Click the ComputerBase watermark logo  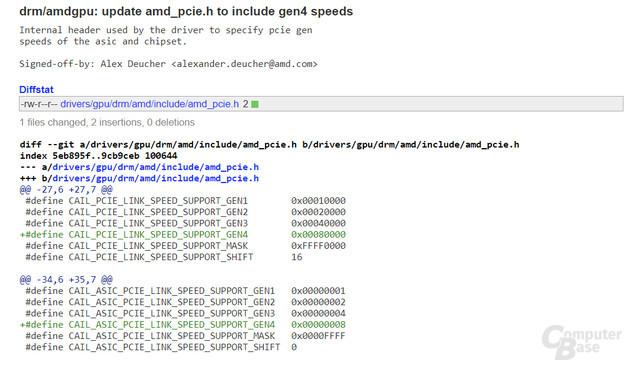(x=581, y=341)
